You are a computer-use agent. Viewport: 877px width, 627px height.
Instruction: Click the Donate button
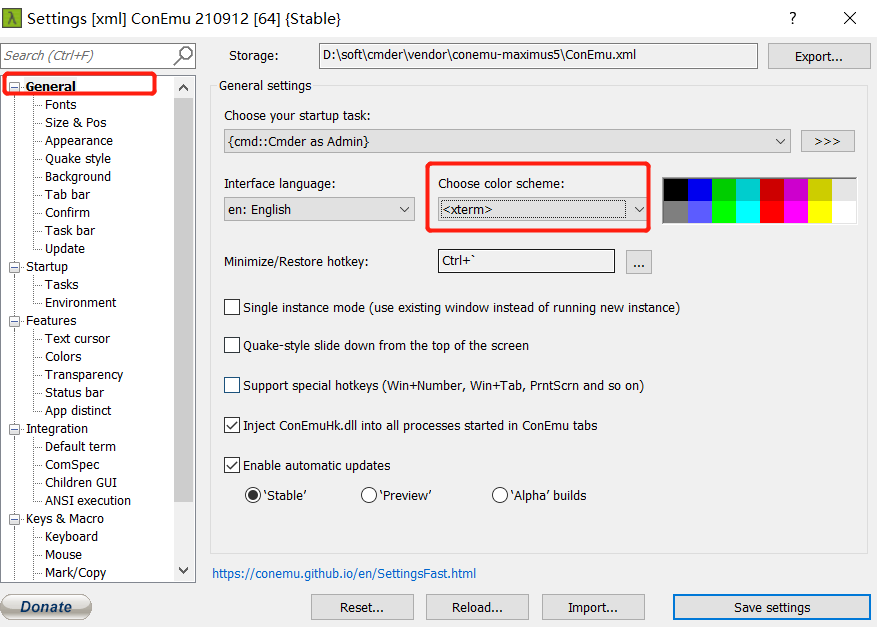click(x=46, y=607)
